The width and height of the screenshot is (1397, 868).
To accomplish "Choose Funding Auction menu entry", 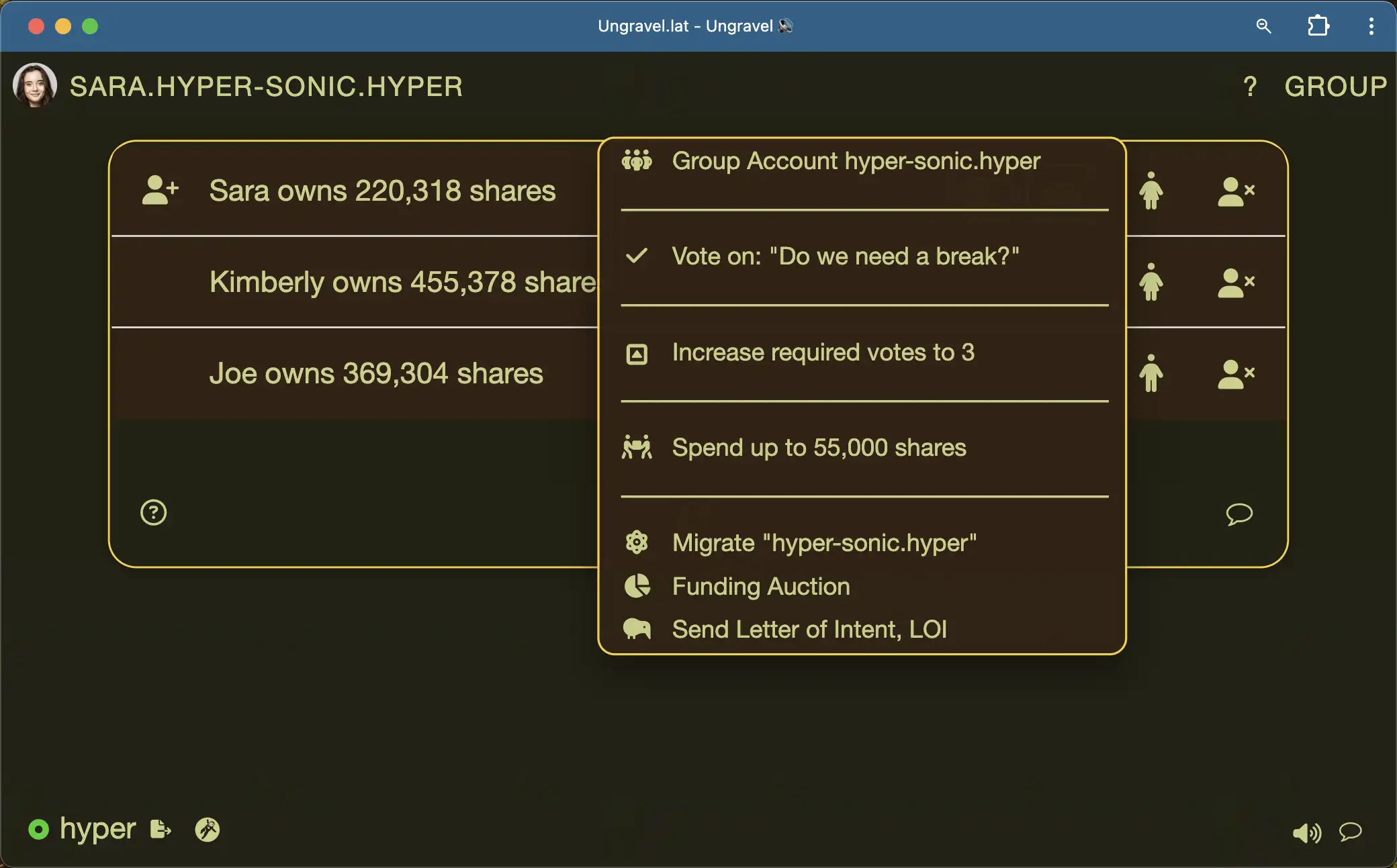I will (761, 587).
